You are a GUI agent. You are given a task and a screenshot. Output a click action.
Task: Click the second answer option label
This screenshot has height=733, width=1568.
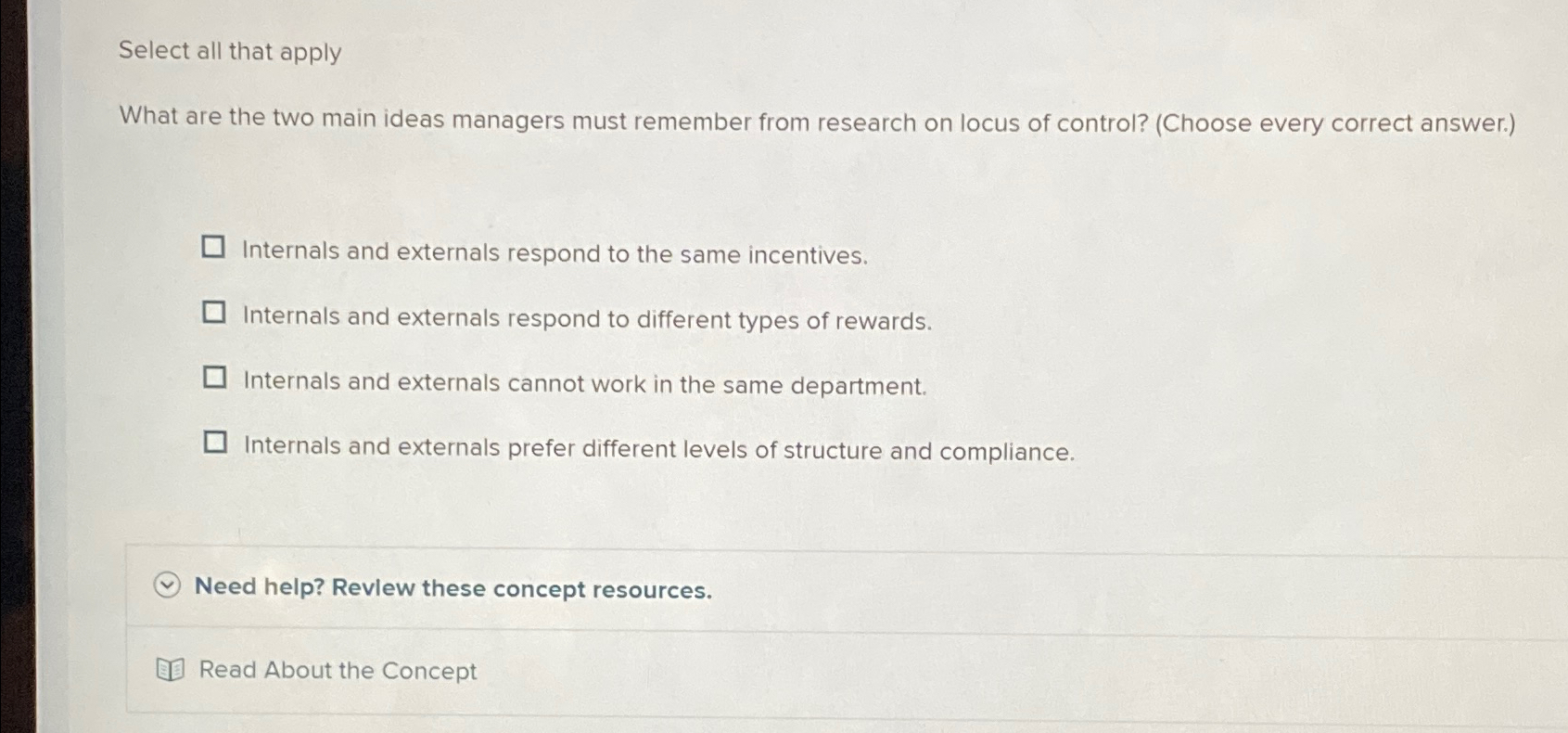tap(585, 320)
